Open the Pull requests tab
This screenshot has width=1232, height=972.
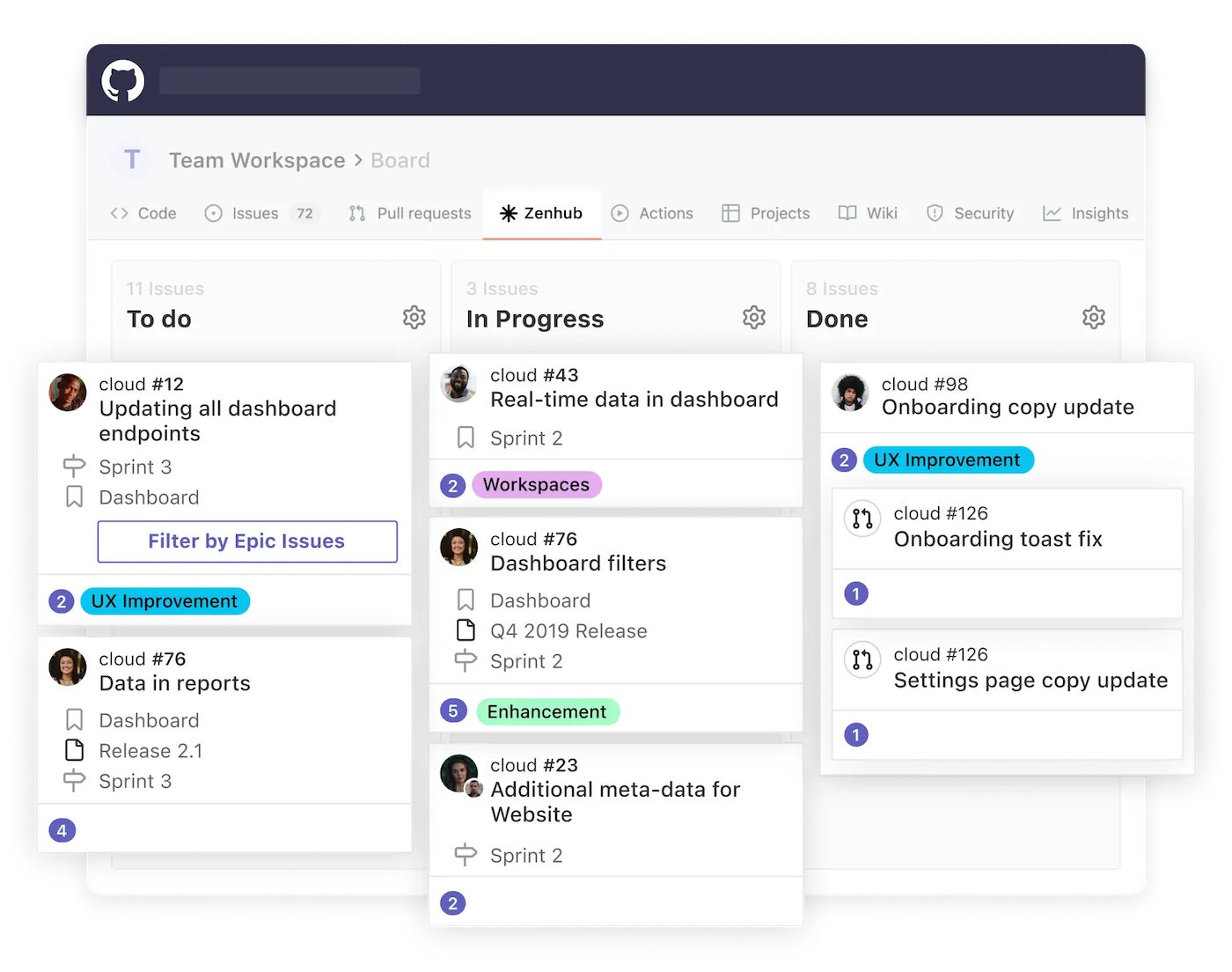[x=410, y=213]
